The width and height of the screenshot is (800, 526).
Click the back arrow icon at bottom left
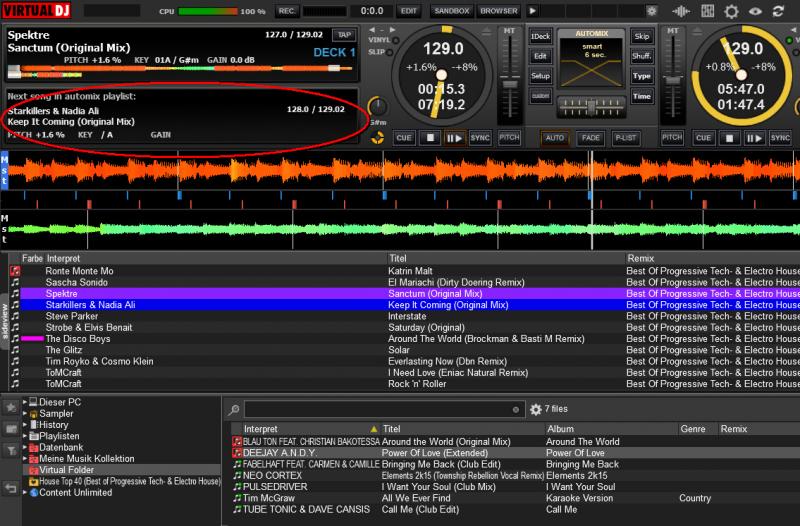(11, 488)
